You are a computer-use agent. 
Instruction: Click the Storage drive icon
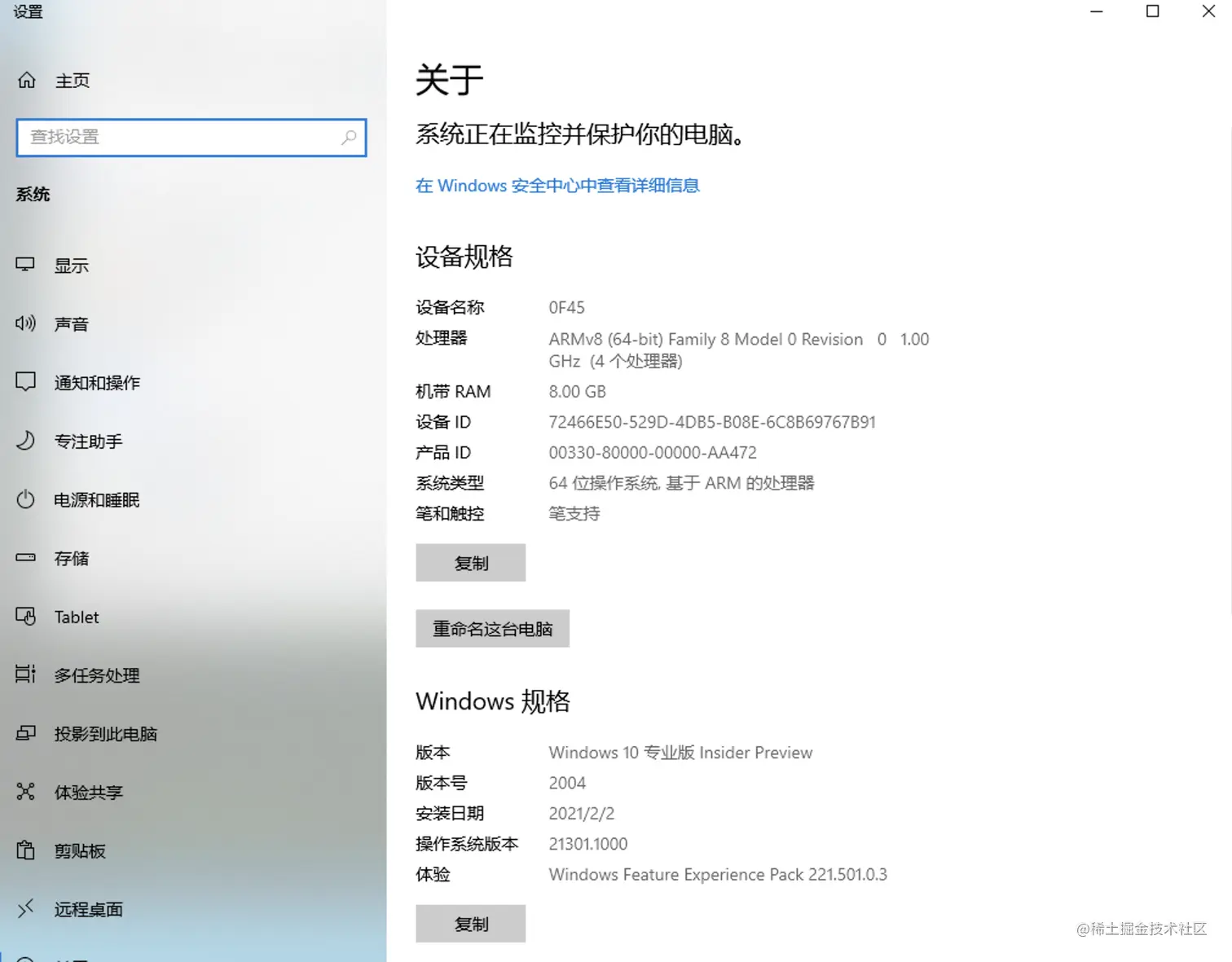(25, 558)
